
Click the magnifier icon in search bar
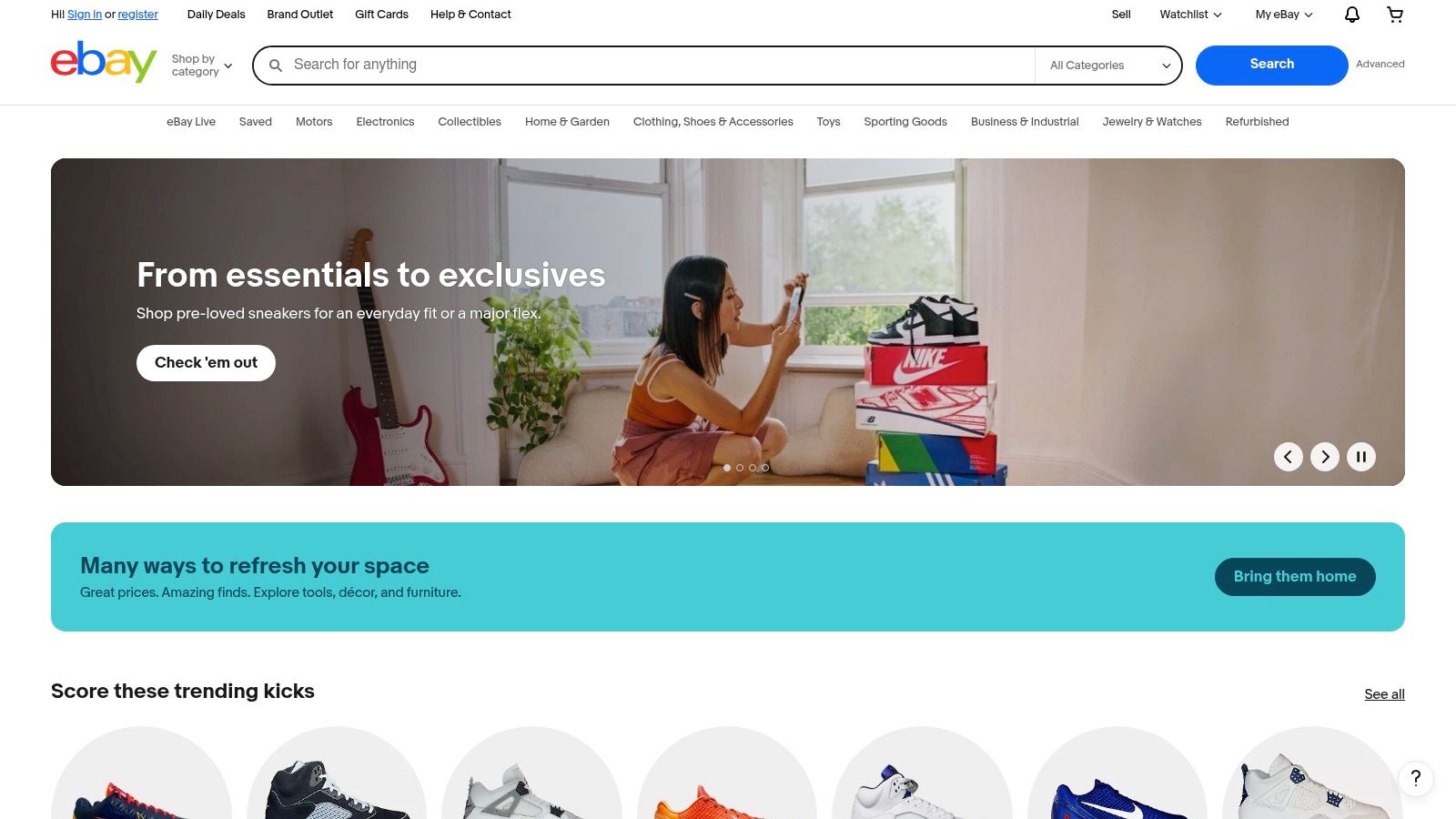[x=276, y=66]
